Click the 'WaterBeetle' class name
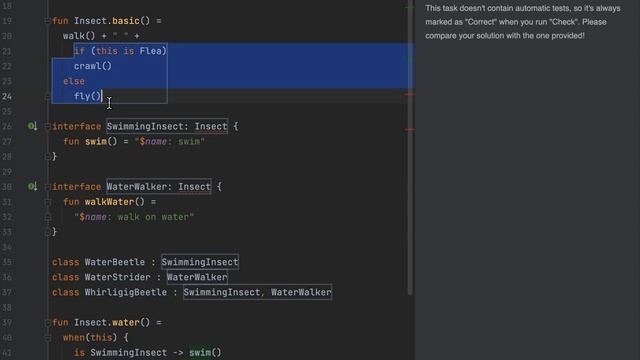 click(115, 262)
